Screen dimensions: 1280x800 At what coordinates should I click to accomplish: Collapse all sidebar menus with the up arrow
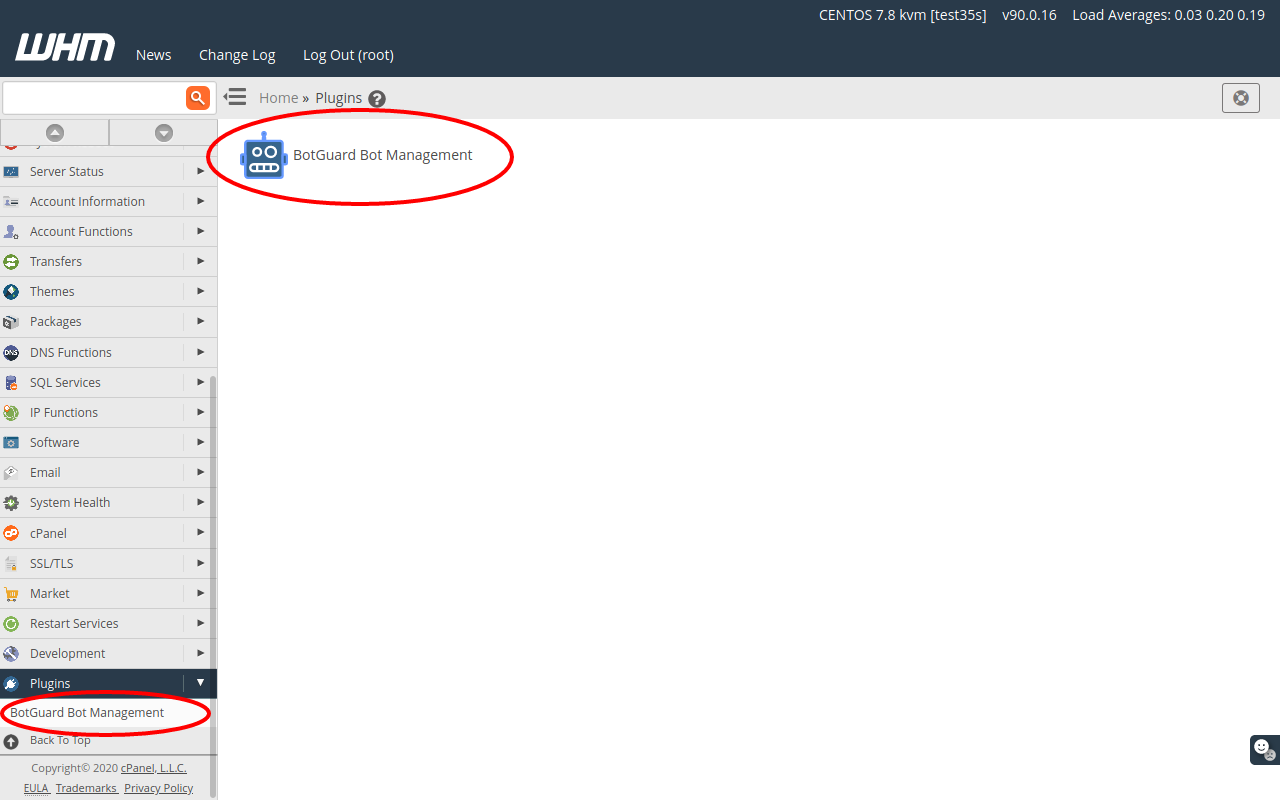[x=55, y=132]
